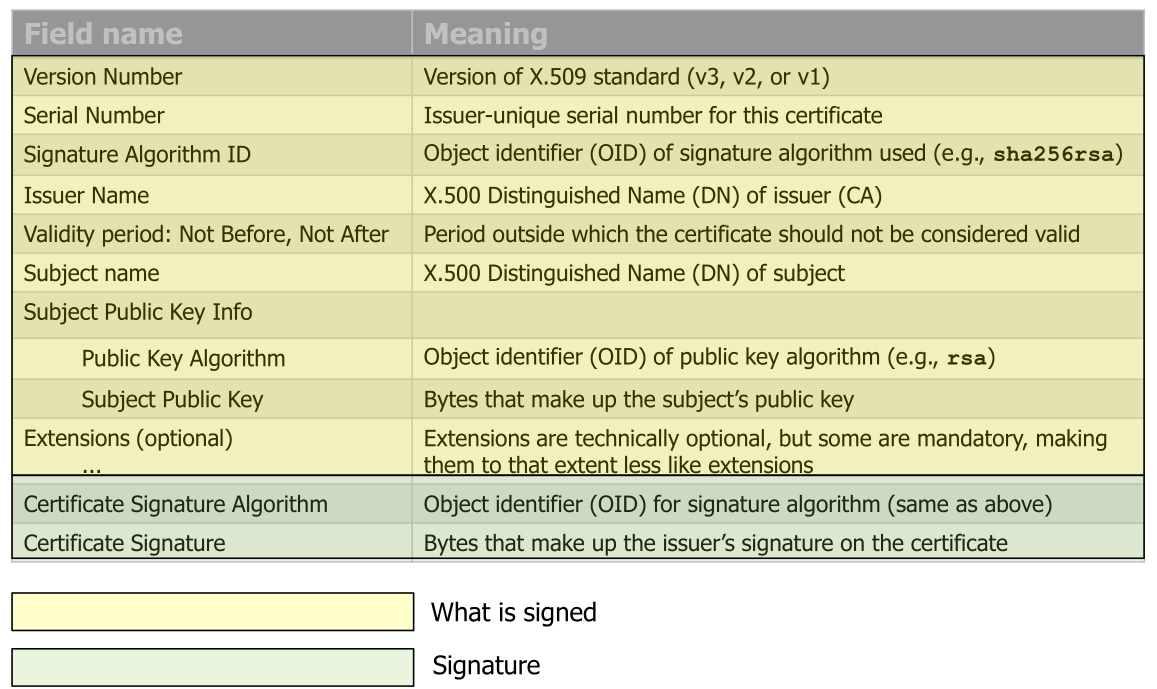Screen dimensions: 1157x689
Task: Click the 'Version of X.509 standard' meaning cell
Action: (624, 77)
